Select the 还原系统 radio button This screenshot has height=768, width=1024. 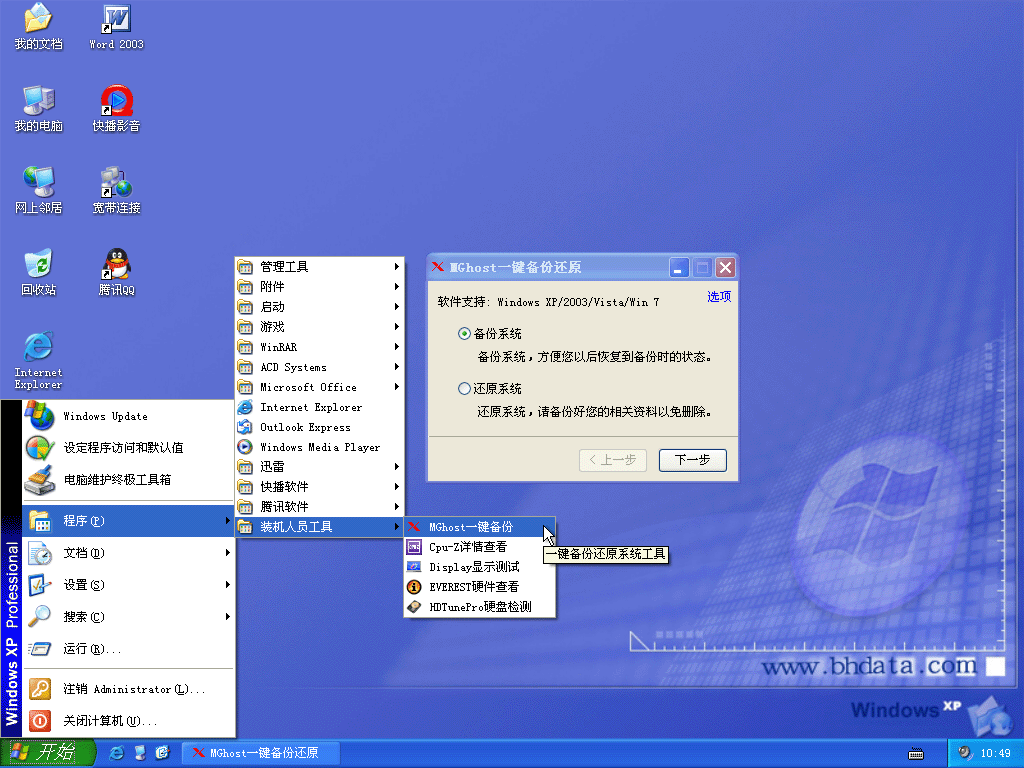click(x=464, y=389)
